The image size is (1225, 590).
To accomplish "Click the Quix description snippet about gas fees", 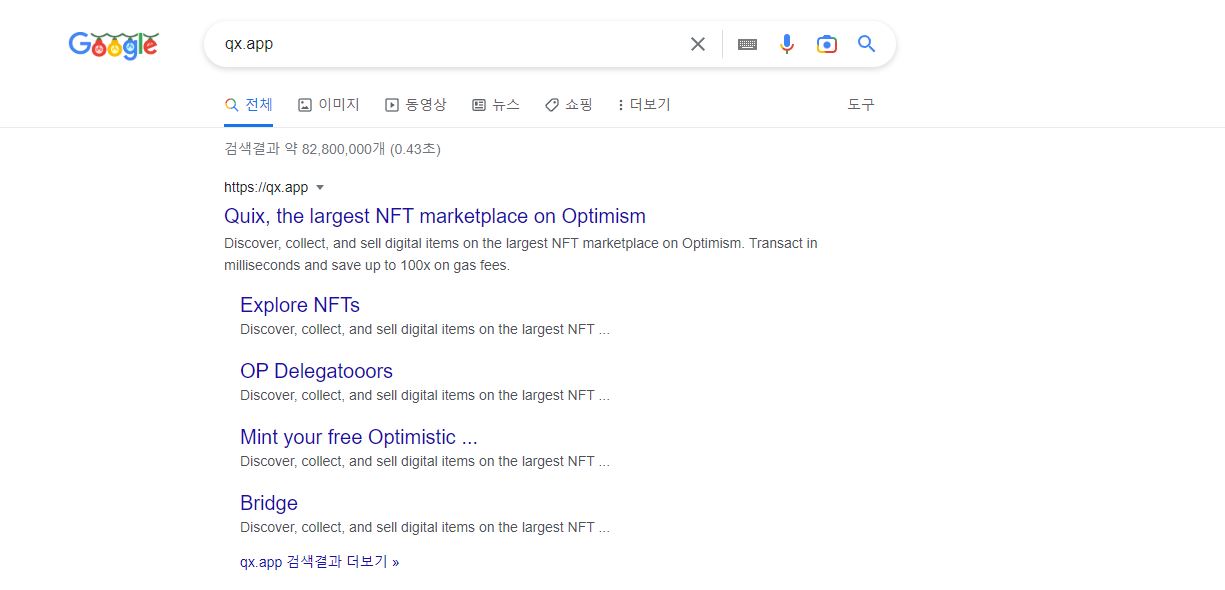I will click(521, 254).
